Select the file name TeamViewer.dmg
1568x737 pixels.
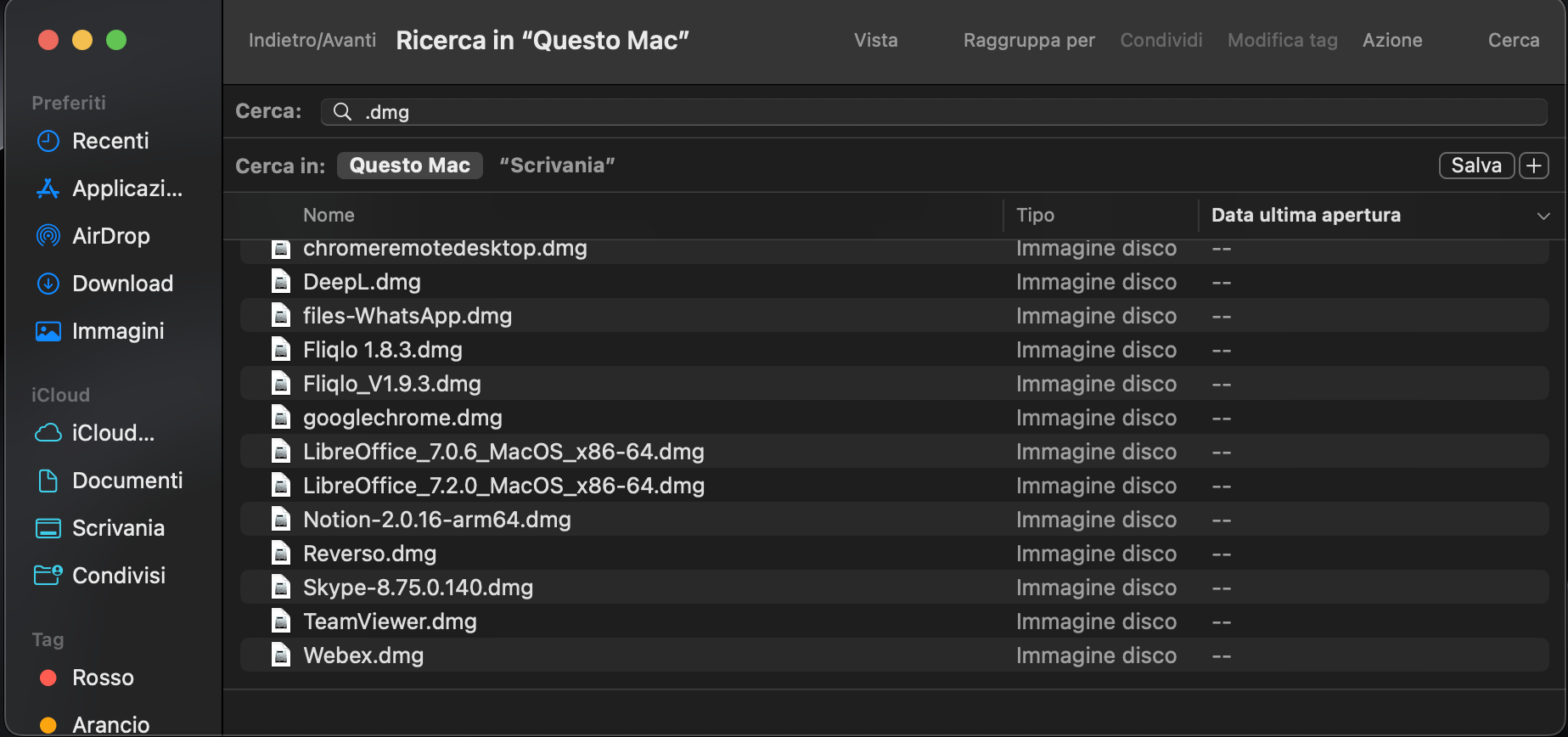coord(390,622)
